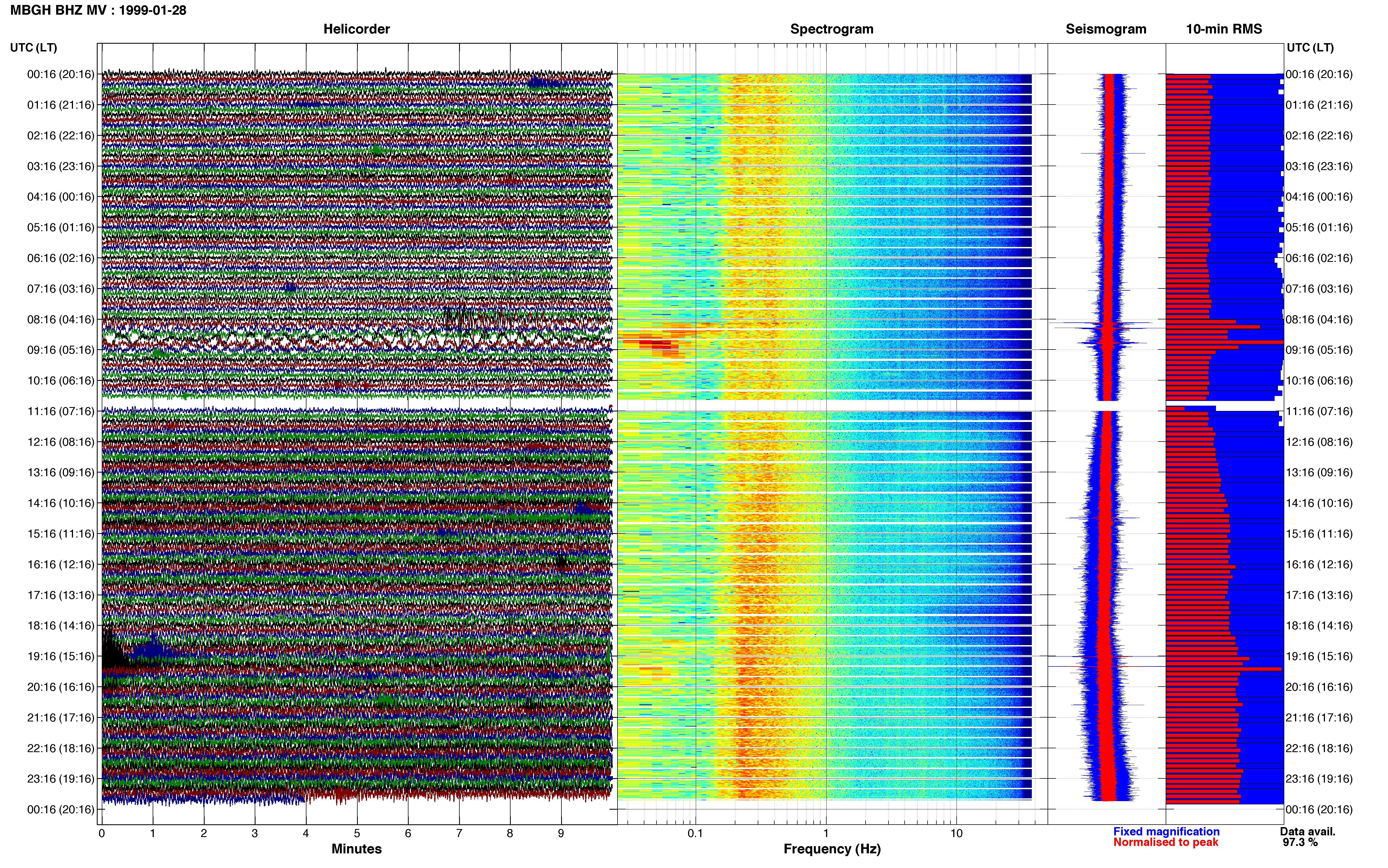Click the Spectrogram panel heading

[832, 29]
